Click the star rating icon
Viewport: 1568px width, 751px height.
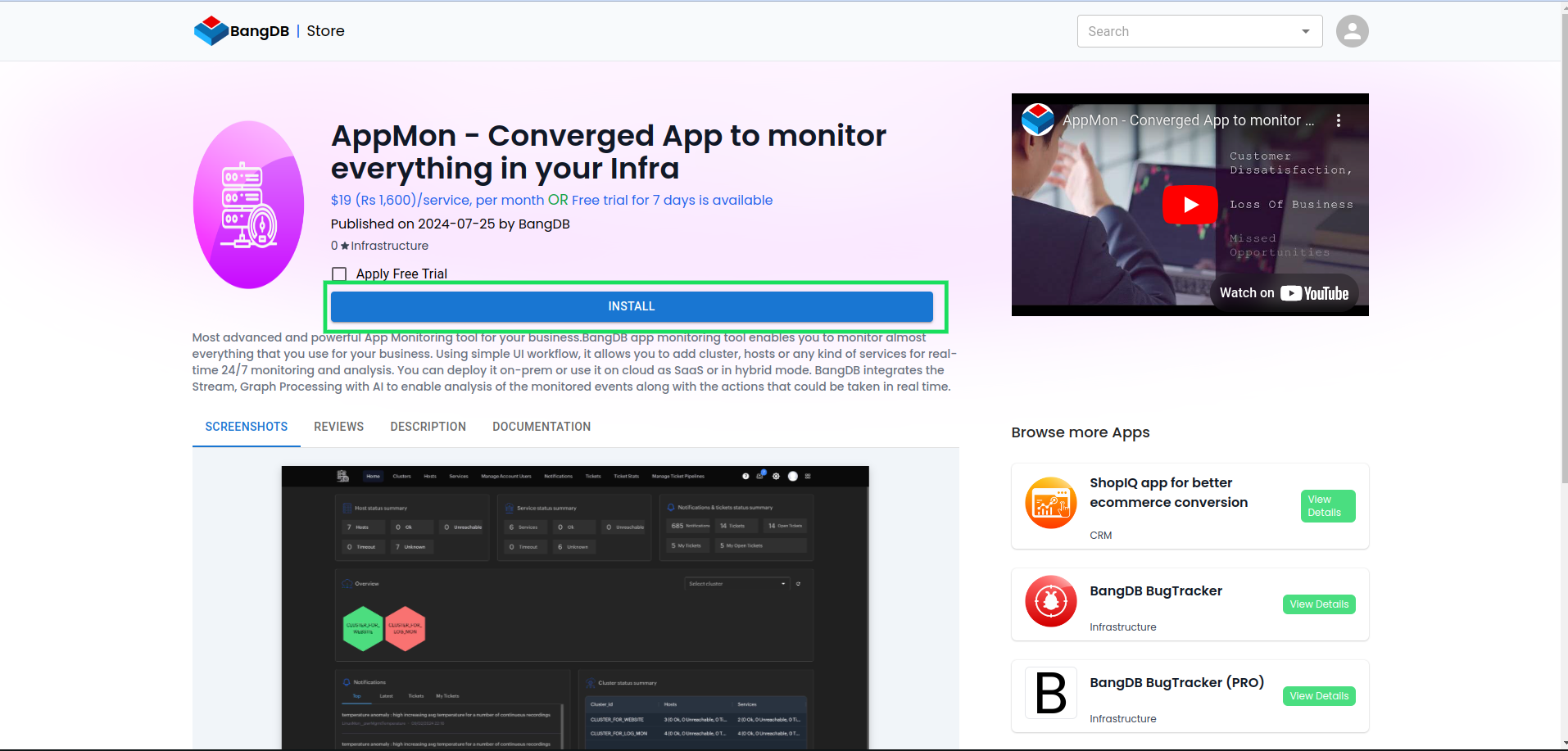pos(345,246)
